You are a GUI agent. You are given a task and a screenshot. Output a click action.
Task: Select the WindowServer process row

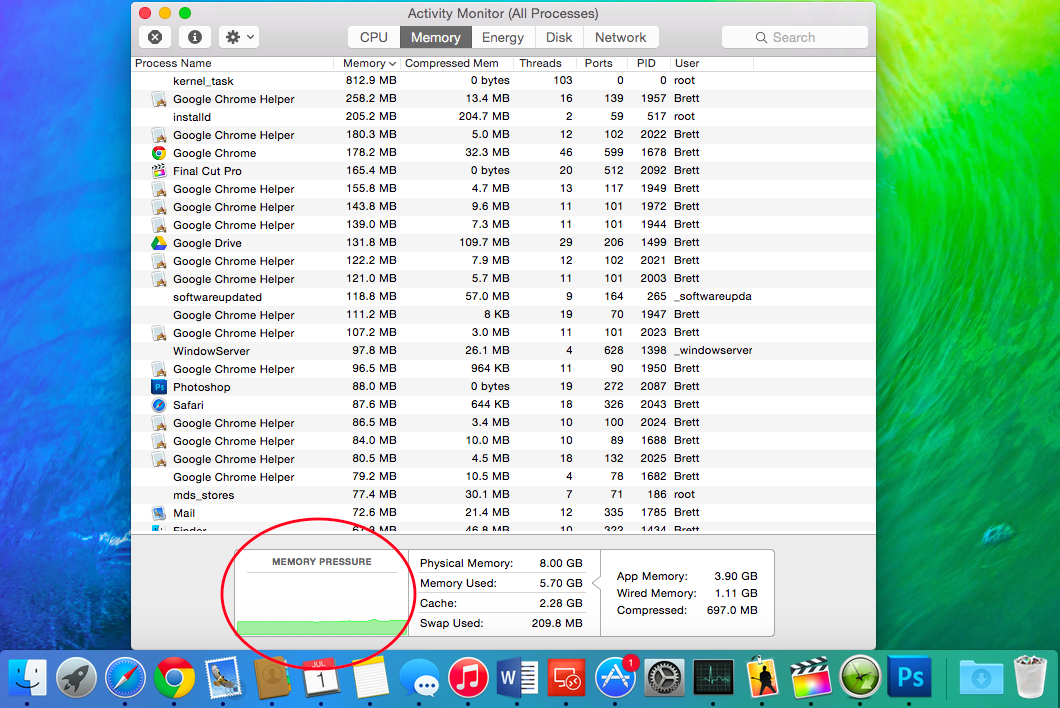pyautogui.click(x=504, y=350)
